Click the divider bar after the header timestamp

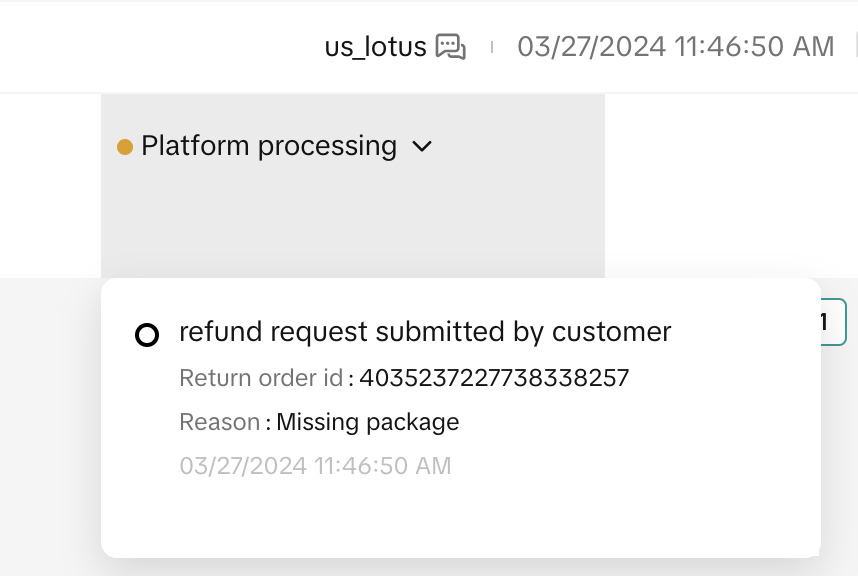tap(855, 46)
